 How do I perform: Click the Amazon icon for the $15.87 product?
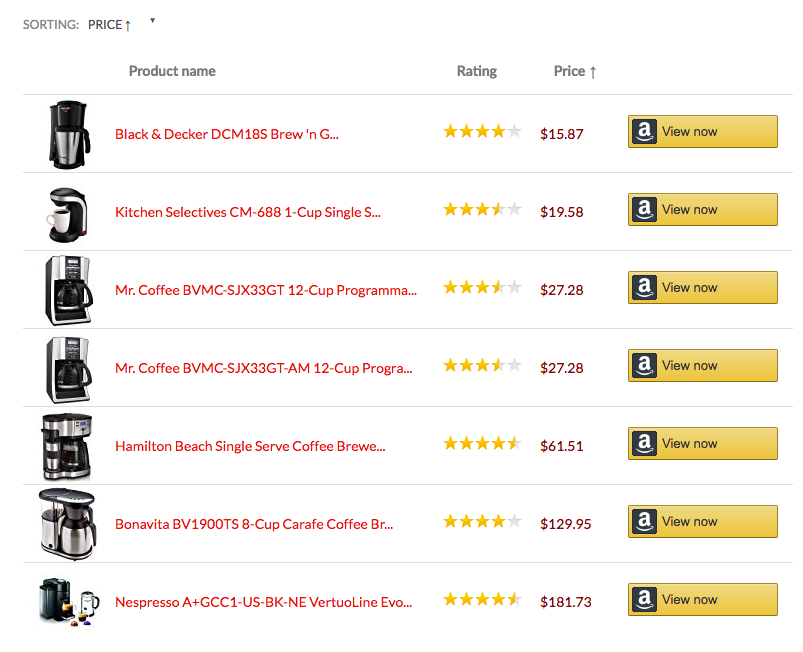[644, 132]
